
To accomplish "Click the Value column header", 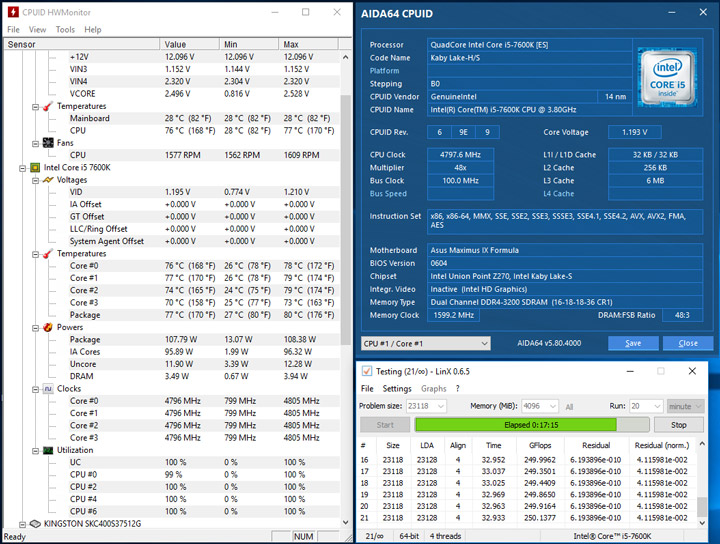I will (189, 45).
